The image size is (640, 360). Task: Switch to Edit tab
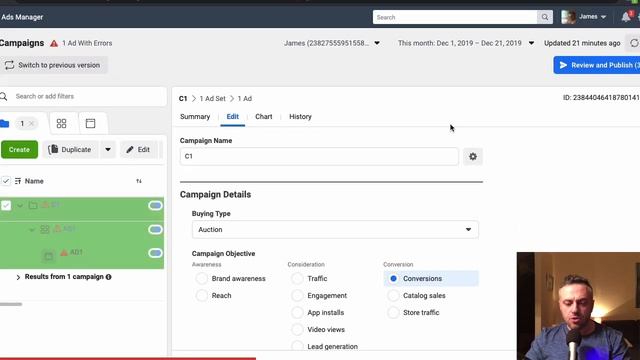(x=233, y=117)
